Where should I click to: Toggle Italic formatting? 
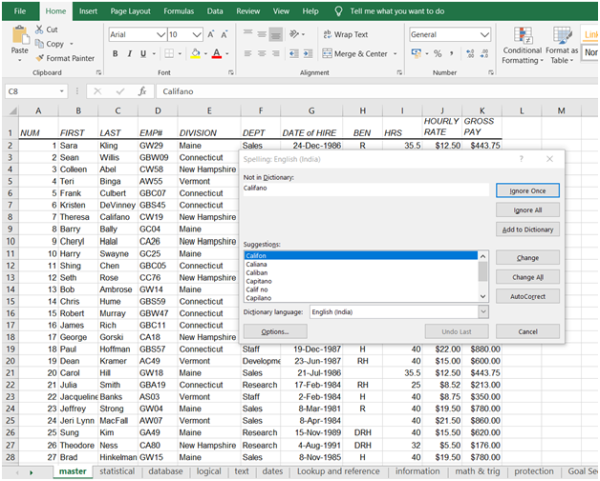(130, 54)
